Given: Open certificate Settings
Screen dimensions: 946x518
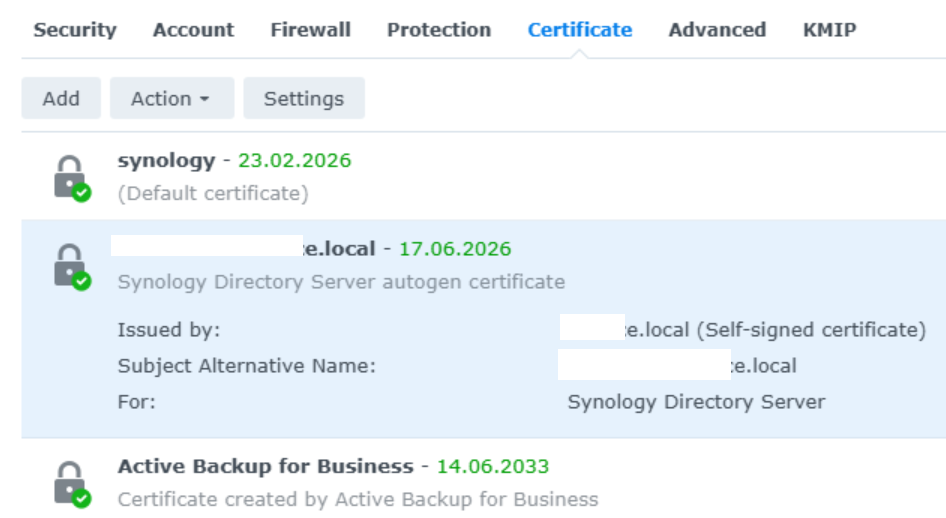Looking at the screenshot, I should click(304, 99).
